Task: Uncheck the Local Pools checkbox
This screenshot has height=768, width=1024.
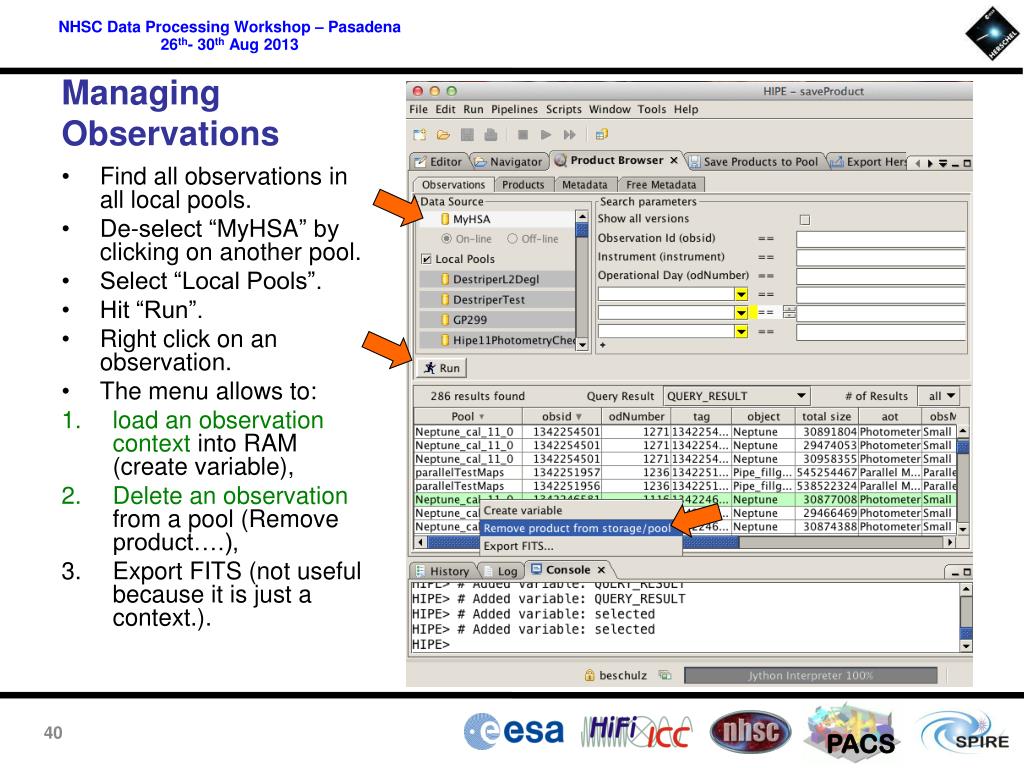Action: tap(426, 259)
